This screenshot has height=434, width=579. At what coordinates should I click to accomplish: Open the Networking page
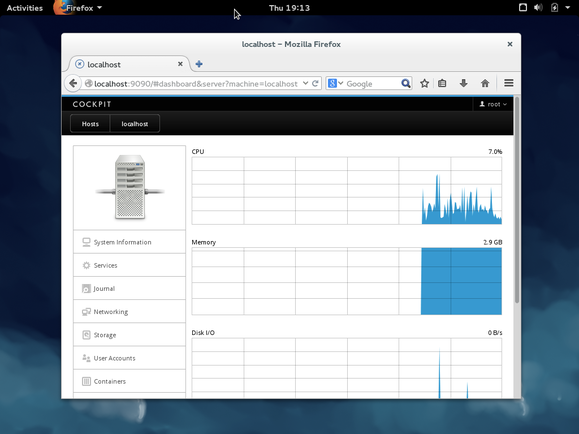point(129,312)
